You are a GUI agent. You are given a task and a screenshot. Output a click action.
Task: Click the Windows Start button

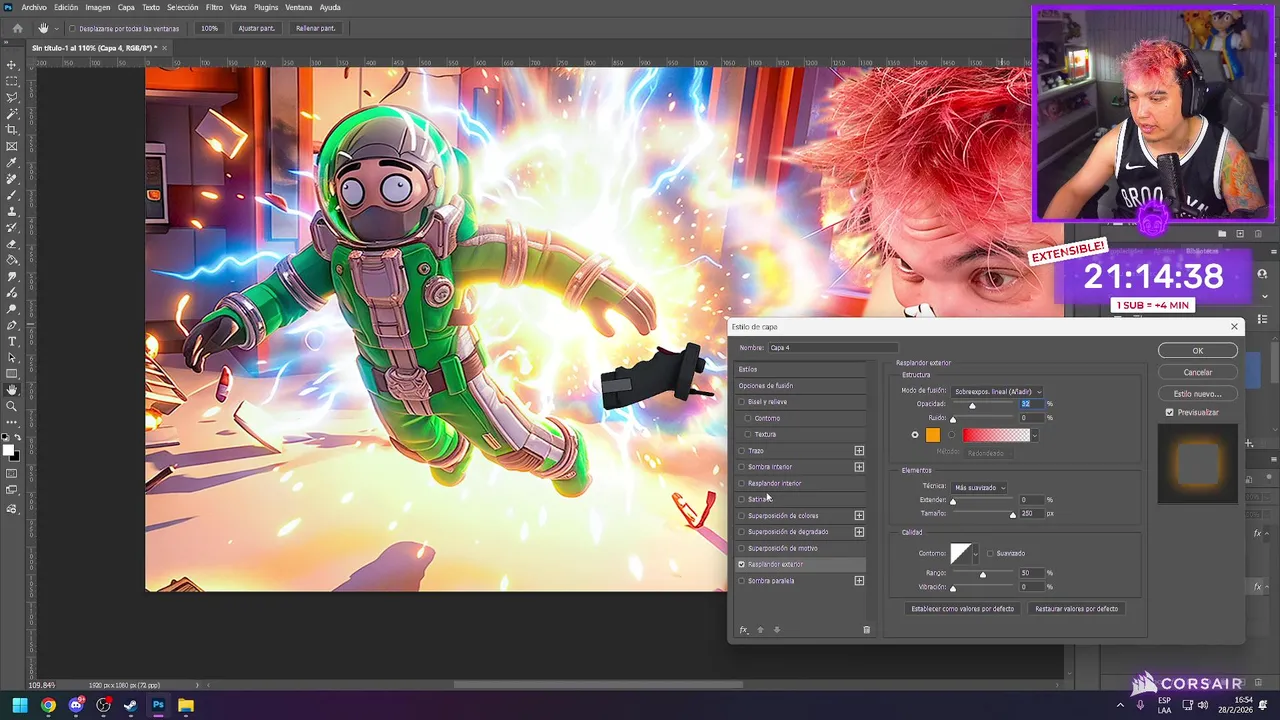pos(20,705)
